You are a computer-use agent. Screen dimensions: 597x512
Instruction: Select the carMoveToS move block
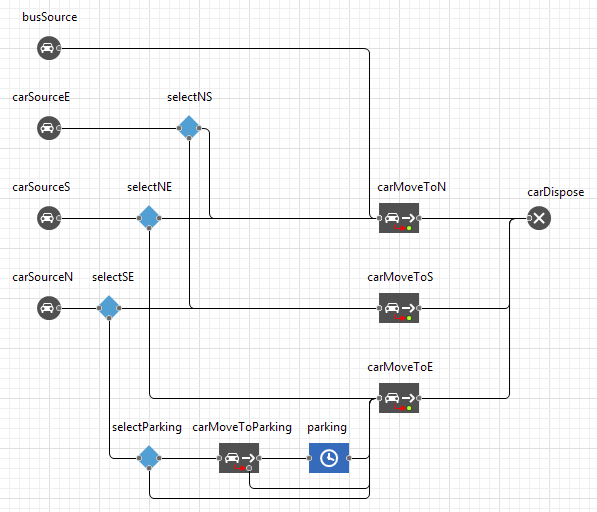(x=399, y=308)
